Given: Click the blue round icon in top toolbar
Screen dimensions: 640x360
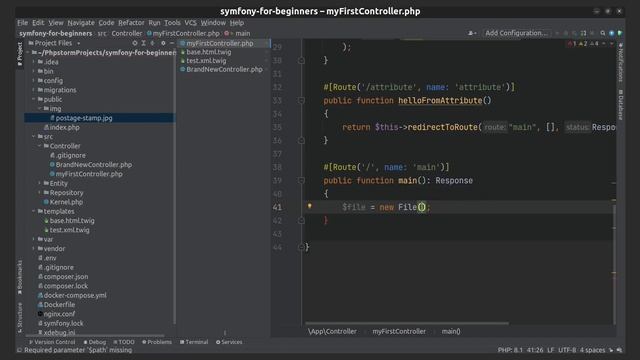Looking at the screenshot, I should pos(611,33).
